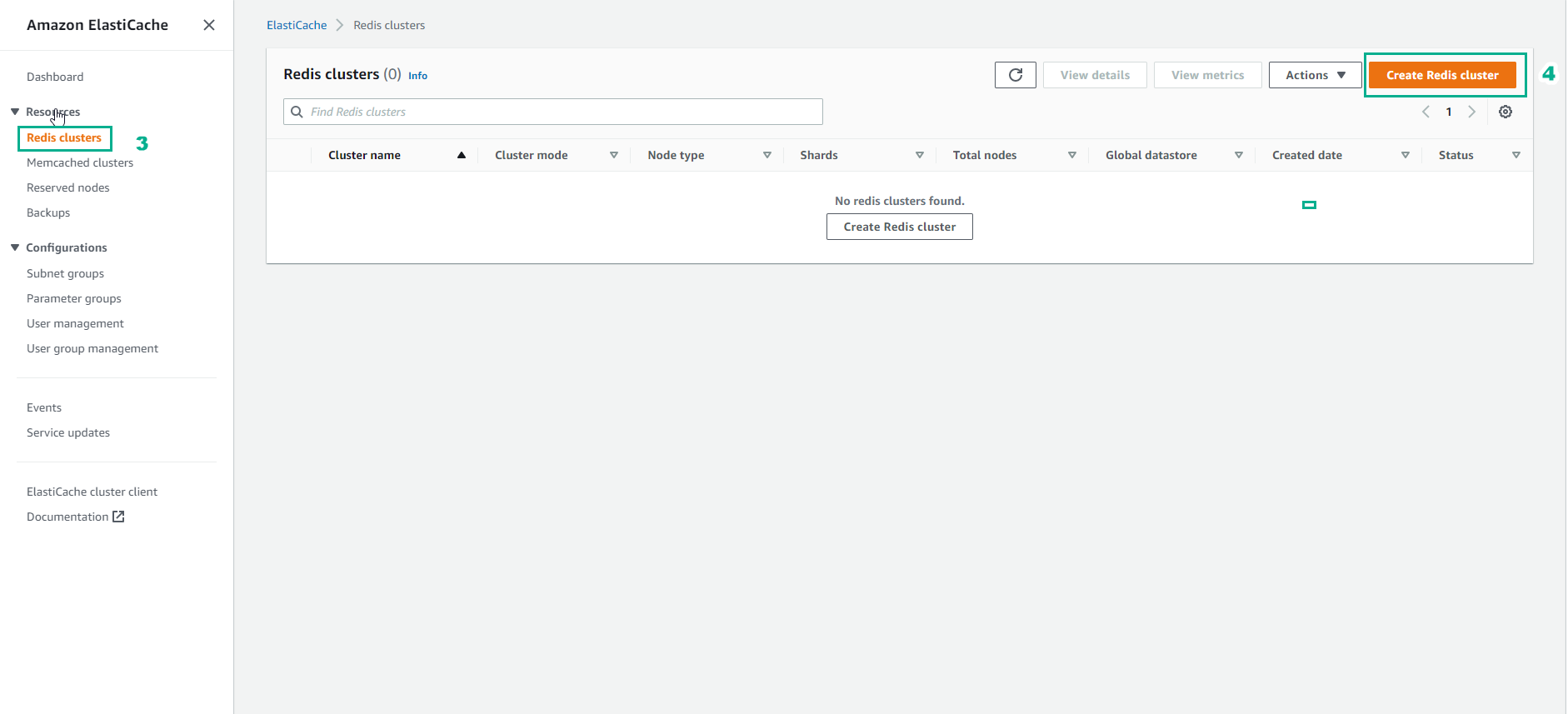1568x714 pixels.
Task: Go to Reserved nodes
Action: (x=68, y=187)
